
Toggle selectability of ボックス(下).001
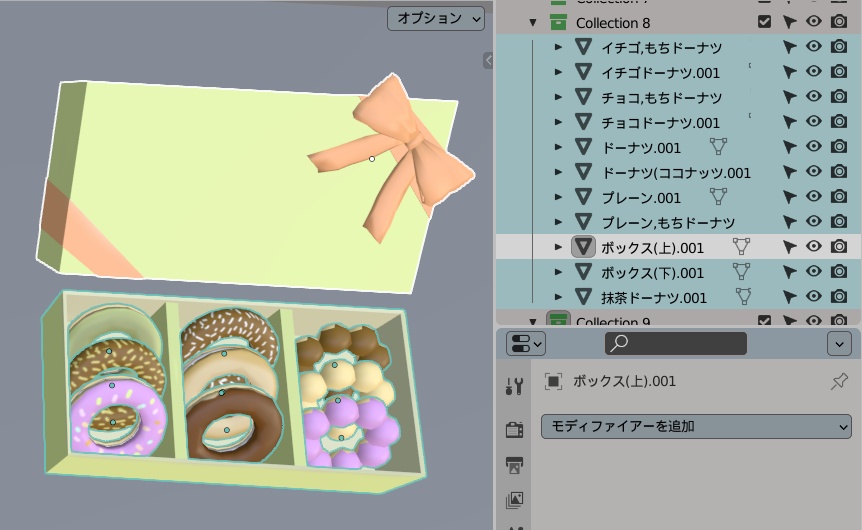[x=789, y=272]
